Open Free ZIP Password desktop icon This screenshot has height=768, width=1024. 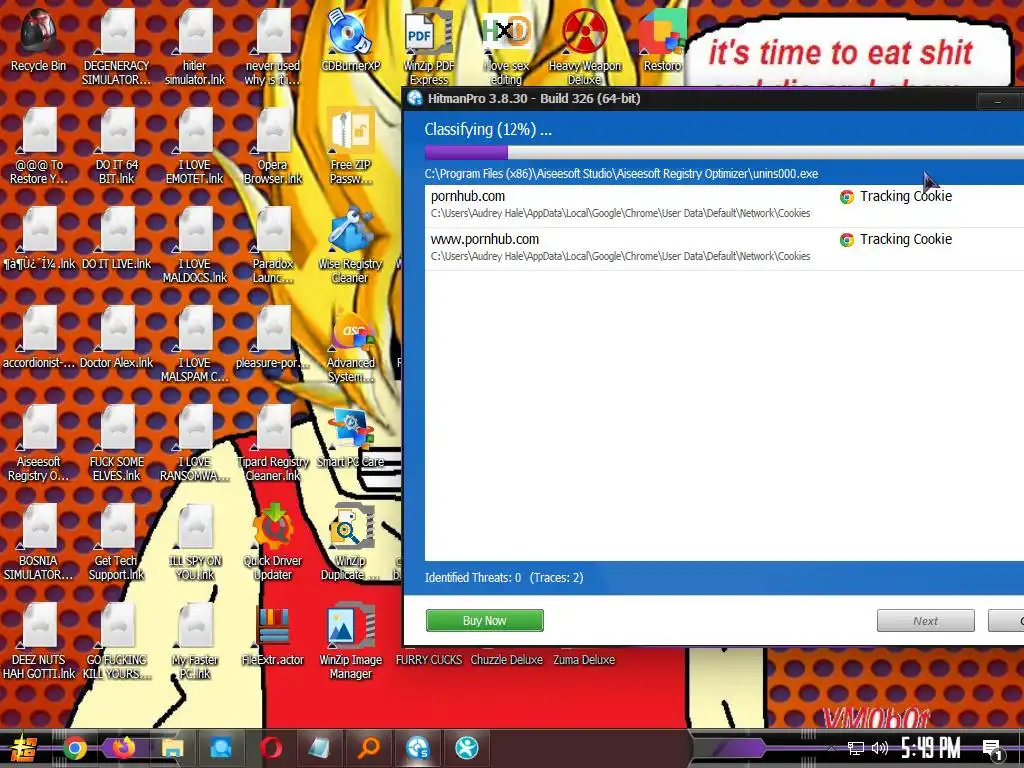351,146
